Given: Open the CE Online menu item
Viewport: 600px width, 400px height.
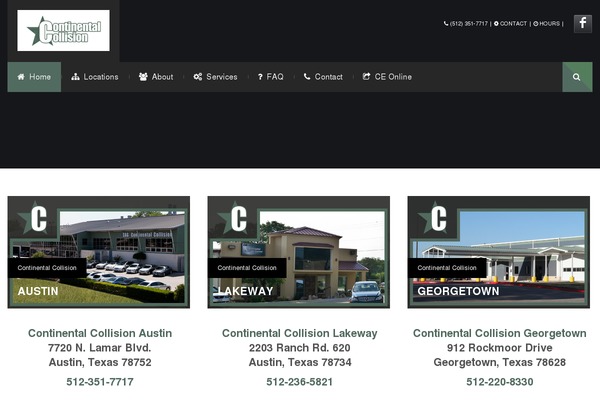Looking at the screenshot, I should tap(387, 77).
